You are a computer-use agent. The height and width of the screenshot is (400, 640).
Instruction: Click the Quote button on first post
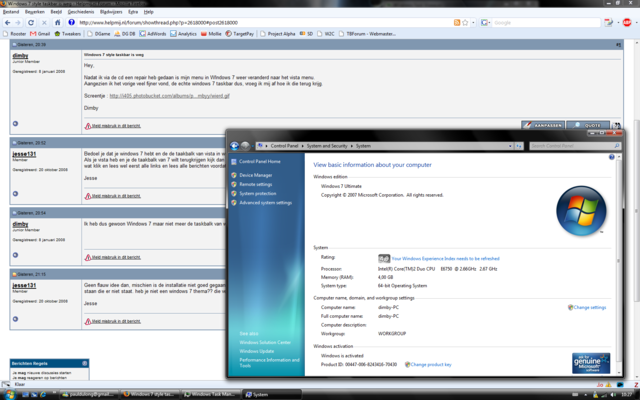coord(588,125)
